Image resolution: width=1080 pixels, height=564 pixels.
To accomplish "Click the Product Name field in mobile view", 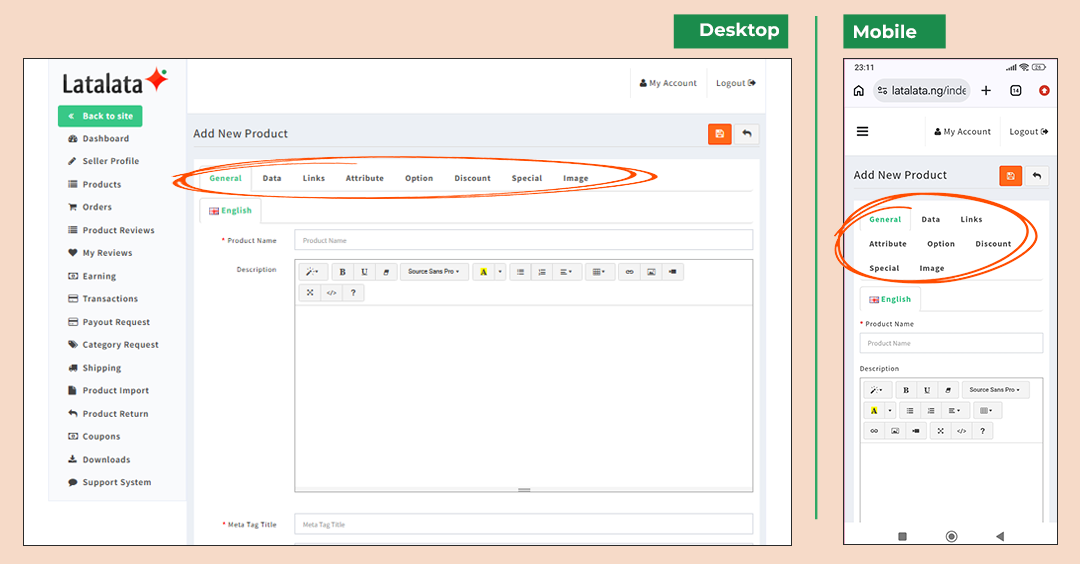I will point(951,343).
